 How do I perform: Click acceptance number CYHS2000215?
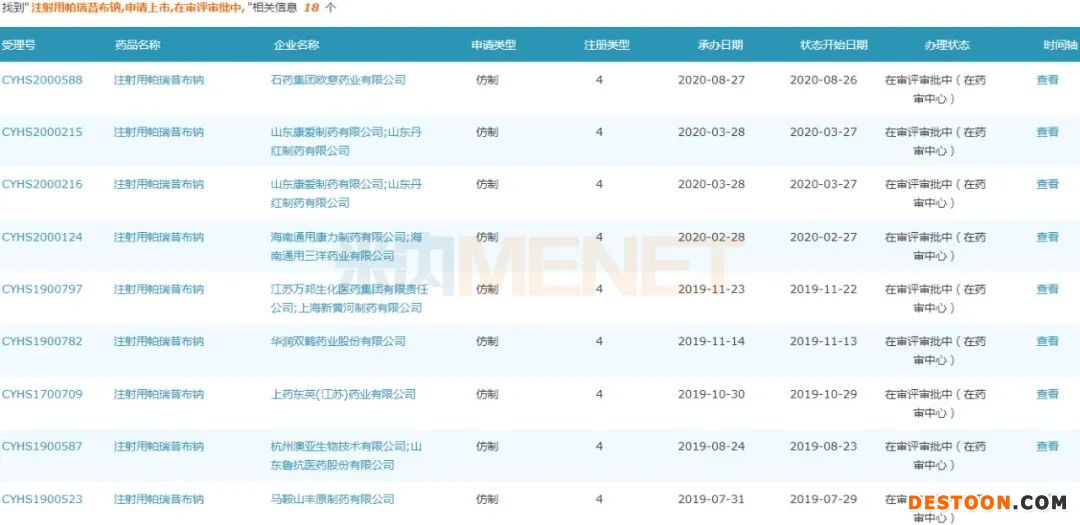[42, 132]
